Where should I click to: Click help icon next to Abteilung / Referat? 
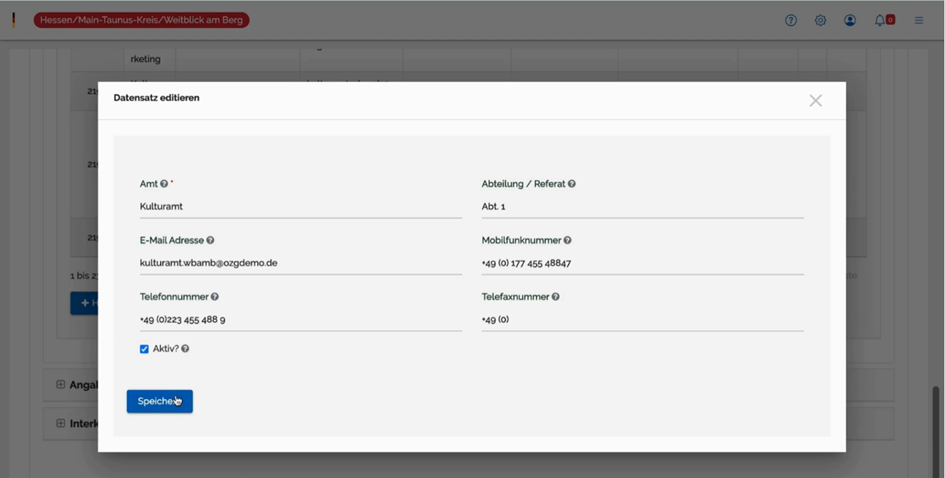point(572,184)
